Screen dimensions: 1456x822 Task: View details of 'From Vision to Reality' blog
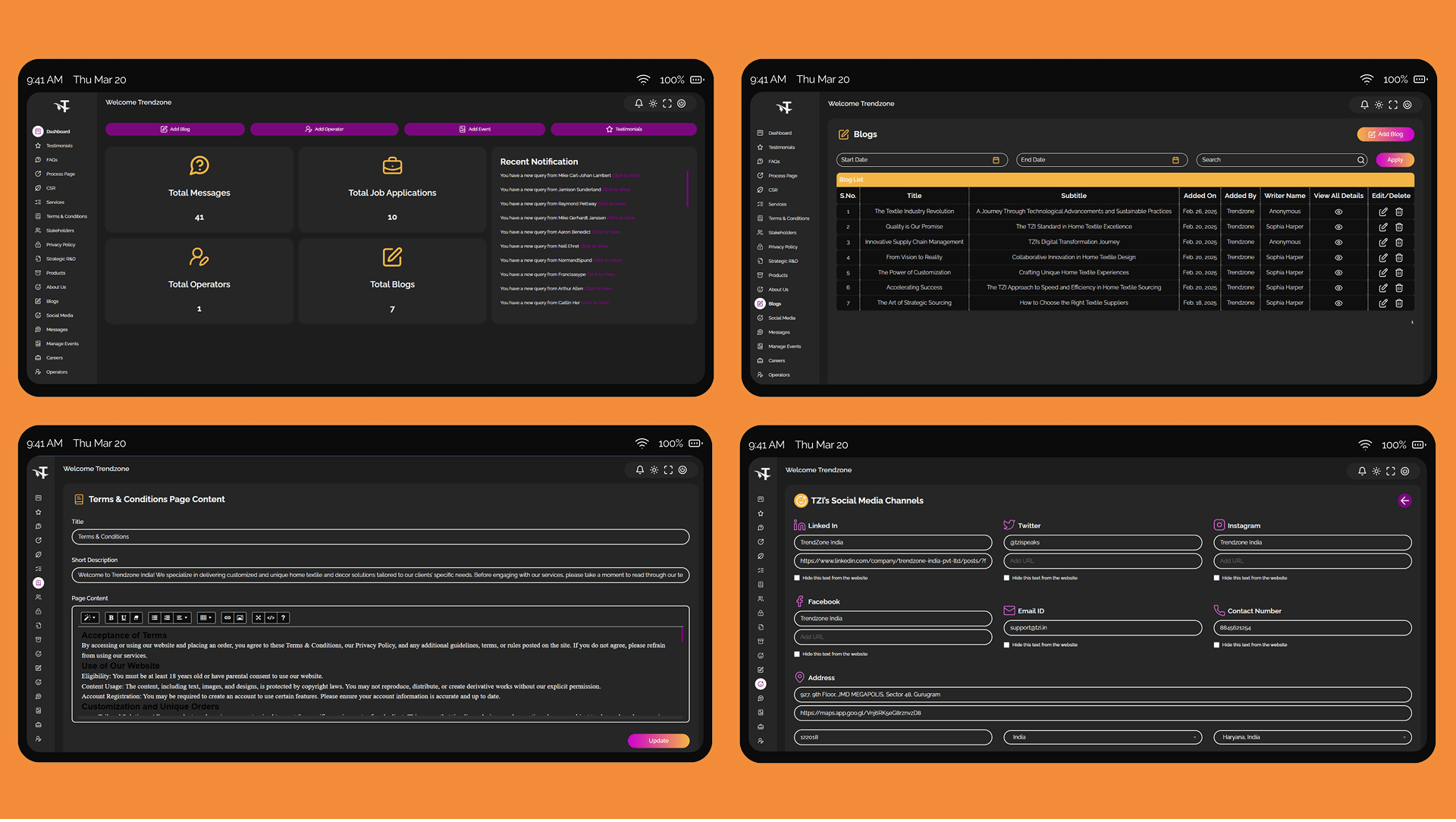[x=1338, y=257]
